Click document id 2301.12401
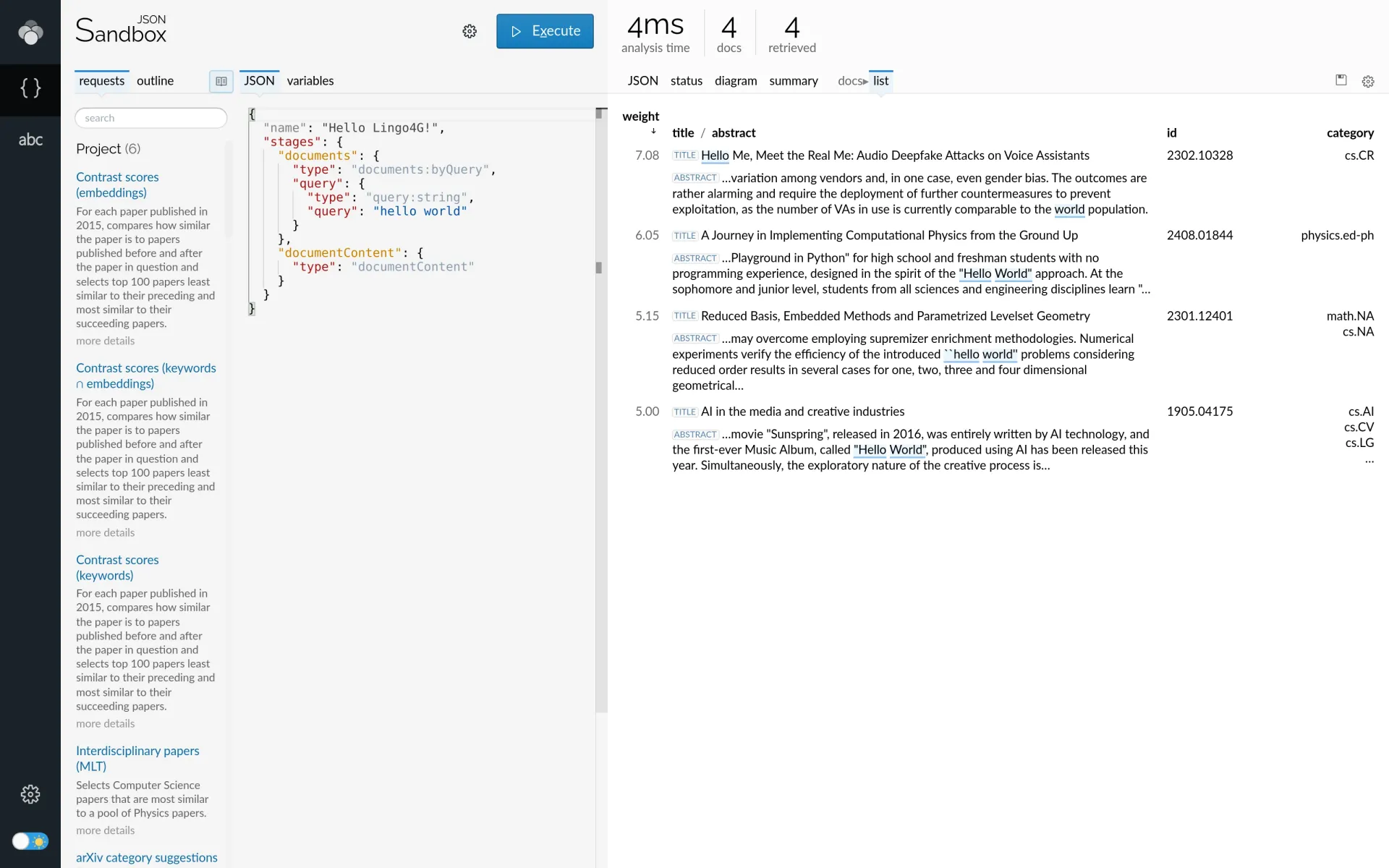 pyautogui.click(x=1199, y=316)
